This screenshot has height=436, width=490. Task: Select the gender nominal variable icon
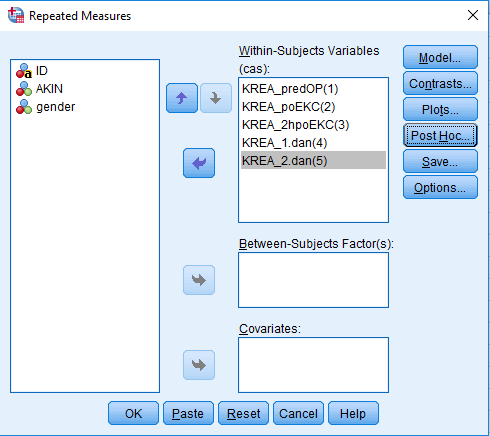(24, 107)
